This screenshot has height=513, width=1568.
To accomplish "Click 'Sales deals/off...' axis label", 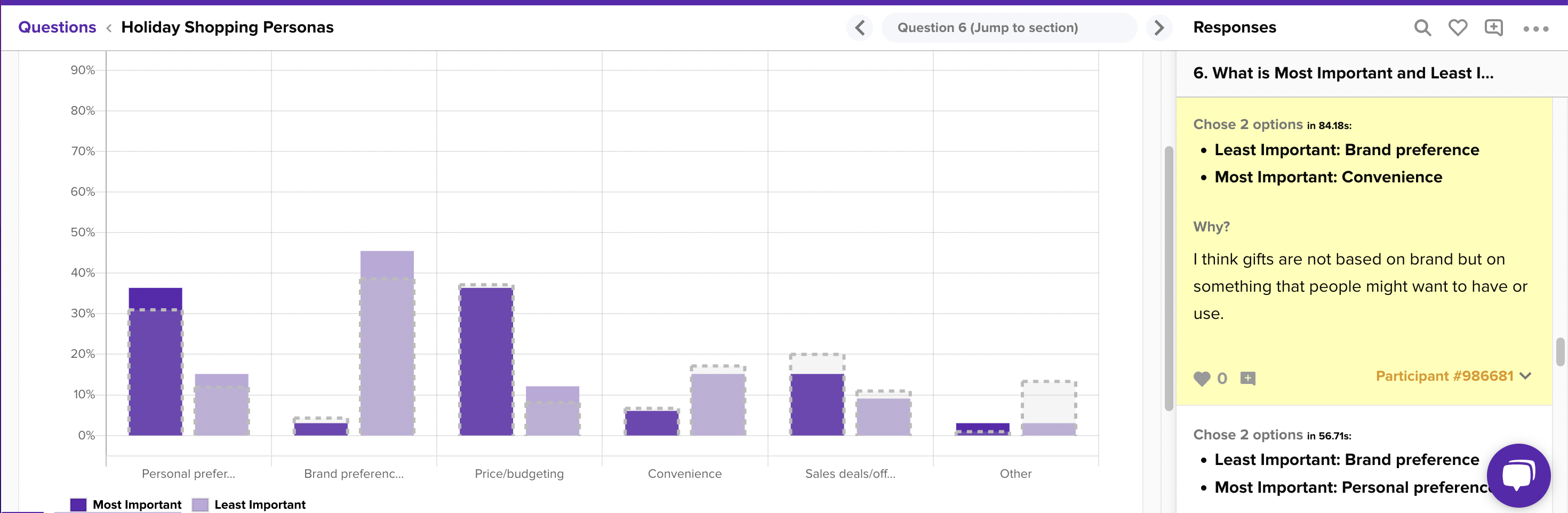I will (x=850, y=474).
